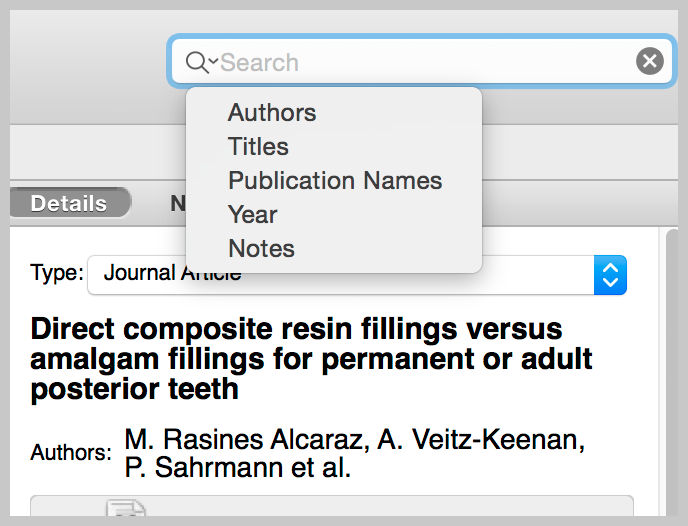The image size is (688, 526).
Task: Open the search scope chevron
Action: click(213, 61)
